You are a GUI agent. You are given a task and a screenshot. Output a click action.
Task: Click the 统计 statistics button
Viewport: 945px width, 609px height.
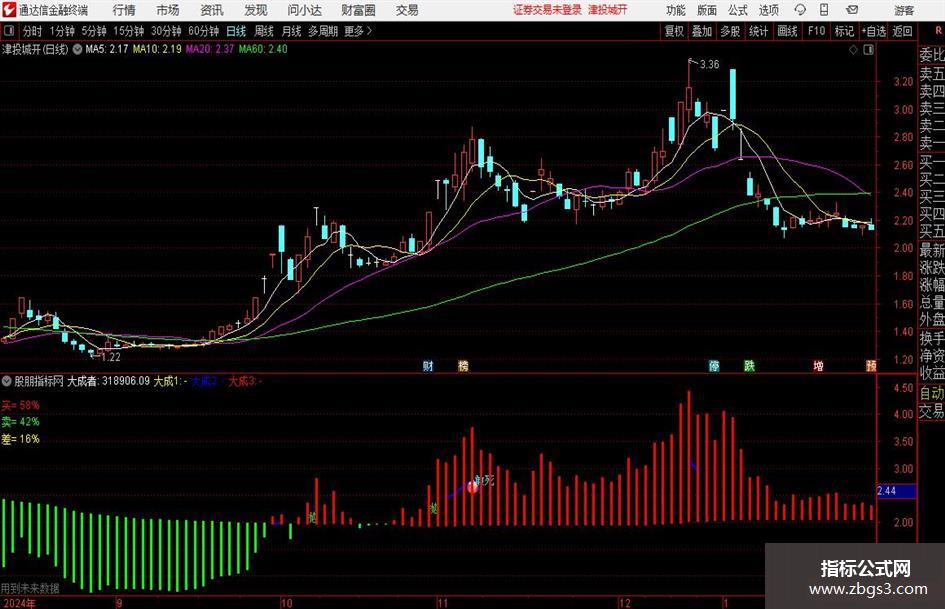tap(758, 31)
